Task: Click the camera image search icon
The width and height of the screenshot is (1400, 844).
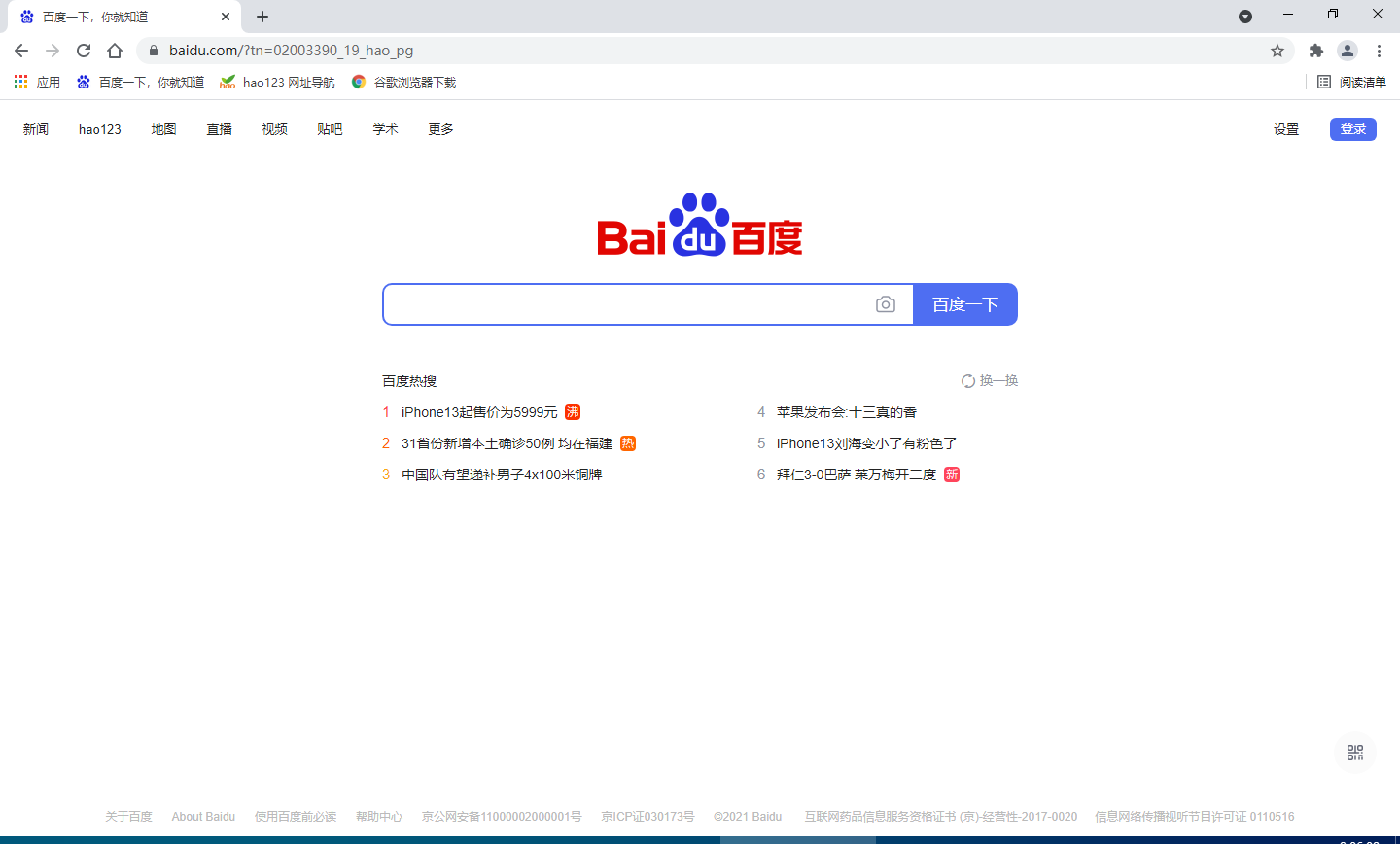Action: click(x=886, y=304)
